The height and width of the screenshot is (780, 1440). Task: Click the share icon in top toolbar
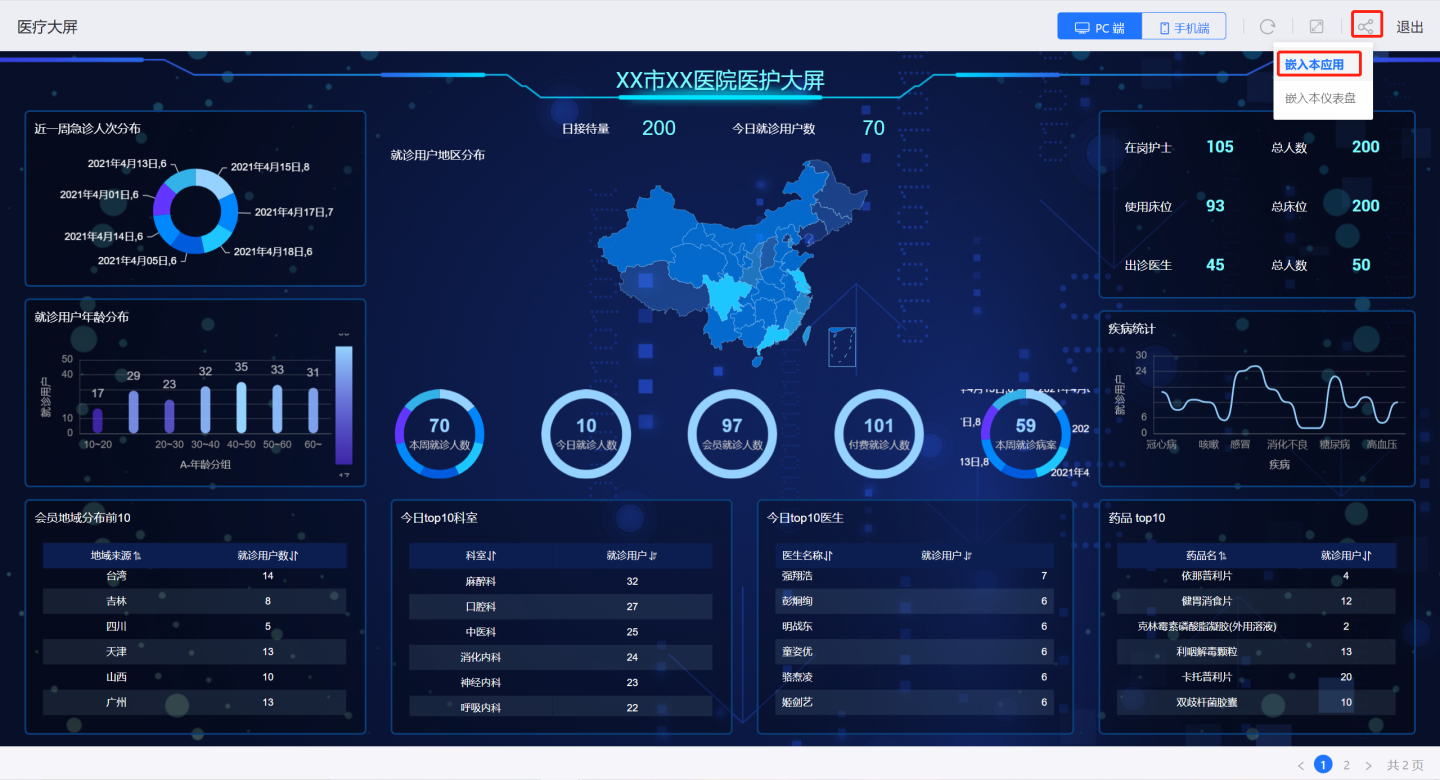click(x=1366, y=27)
